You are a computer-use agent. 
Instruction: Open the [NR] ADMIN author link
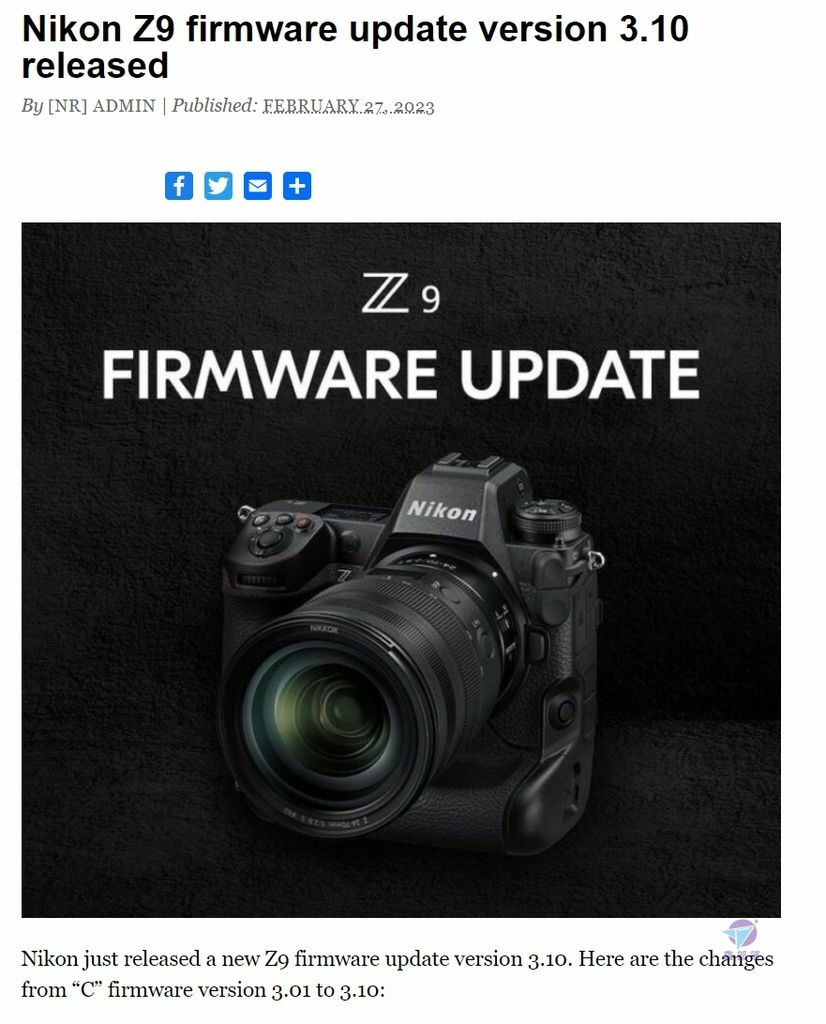point(101,106)
